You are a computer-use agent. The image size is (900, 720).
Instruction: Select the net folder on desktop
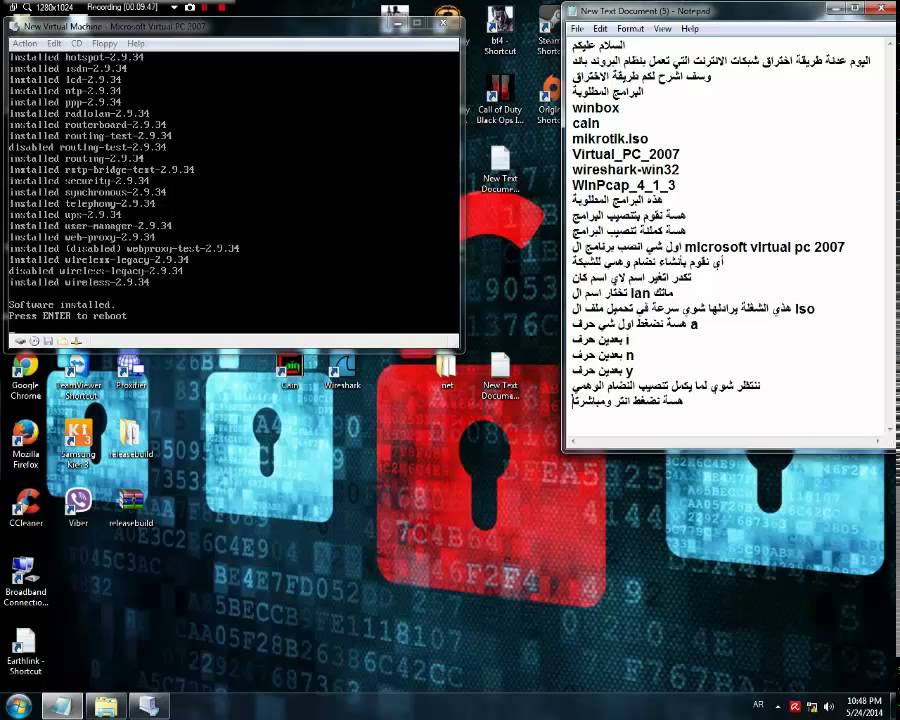[447, 371]
